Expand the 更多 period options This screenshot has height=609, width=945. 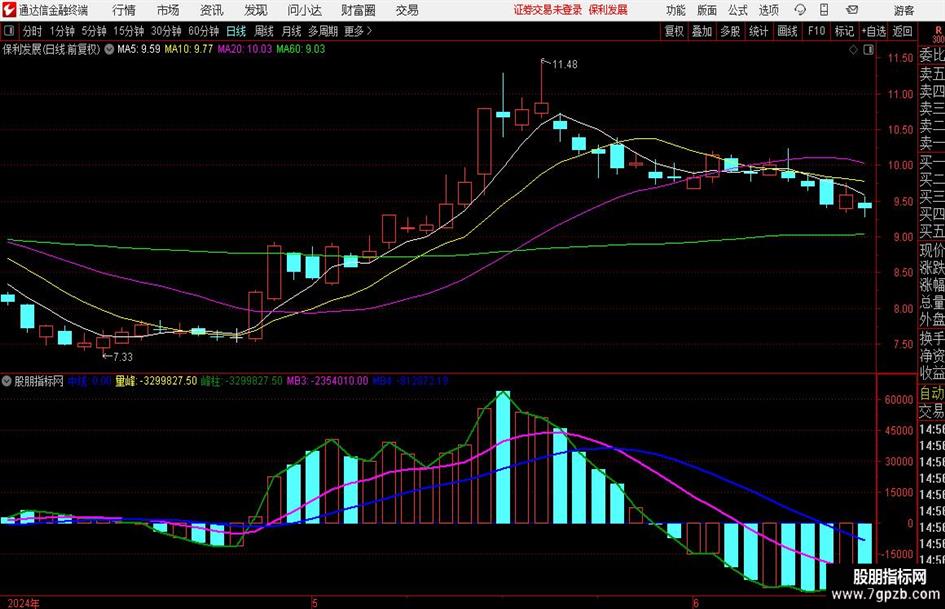coord(358,31)
